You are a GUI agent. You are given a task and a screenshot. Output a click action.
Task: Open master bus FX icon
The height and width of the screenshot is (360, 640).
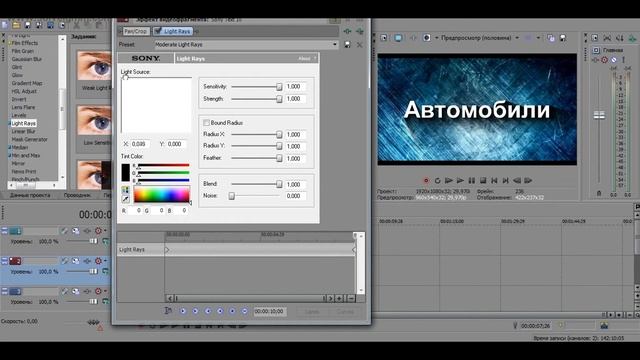tap(596, 60)
